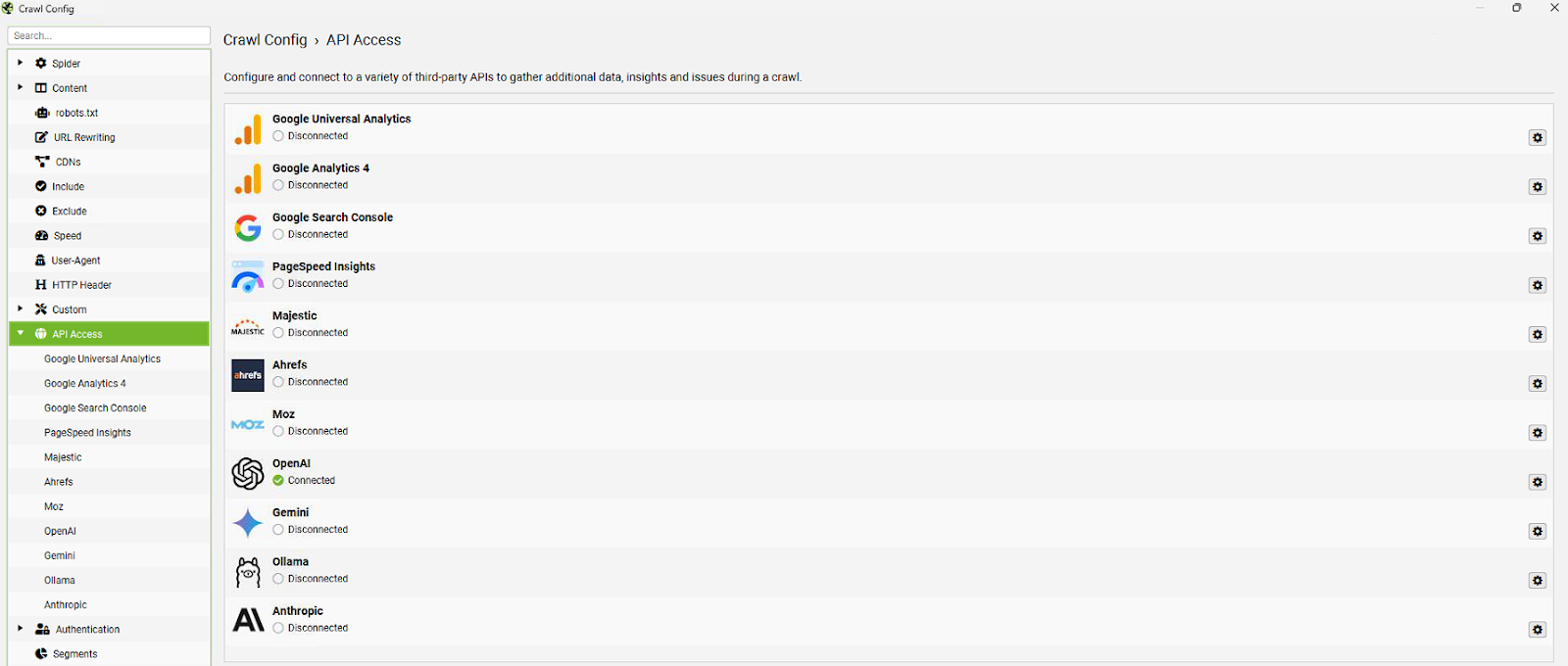Screen dimensions: 1568x666
Task: Open settings gear for Google Universal Analytics
Action: click(1537, 138)
